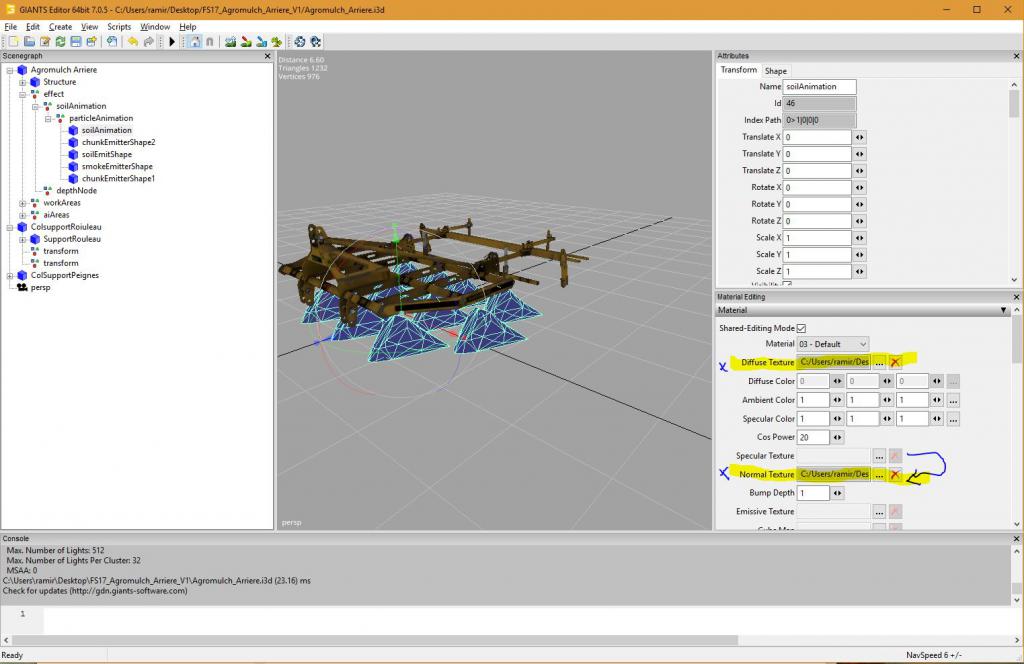
Task: Open the Material 03 - Default dropdown
Action: [833, 344]
